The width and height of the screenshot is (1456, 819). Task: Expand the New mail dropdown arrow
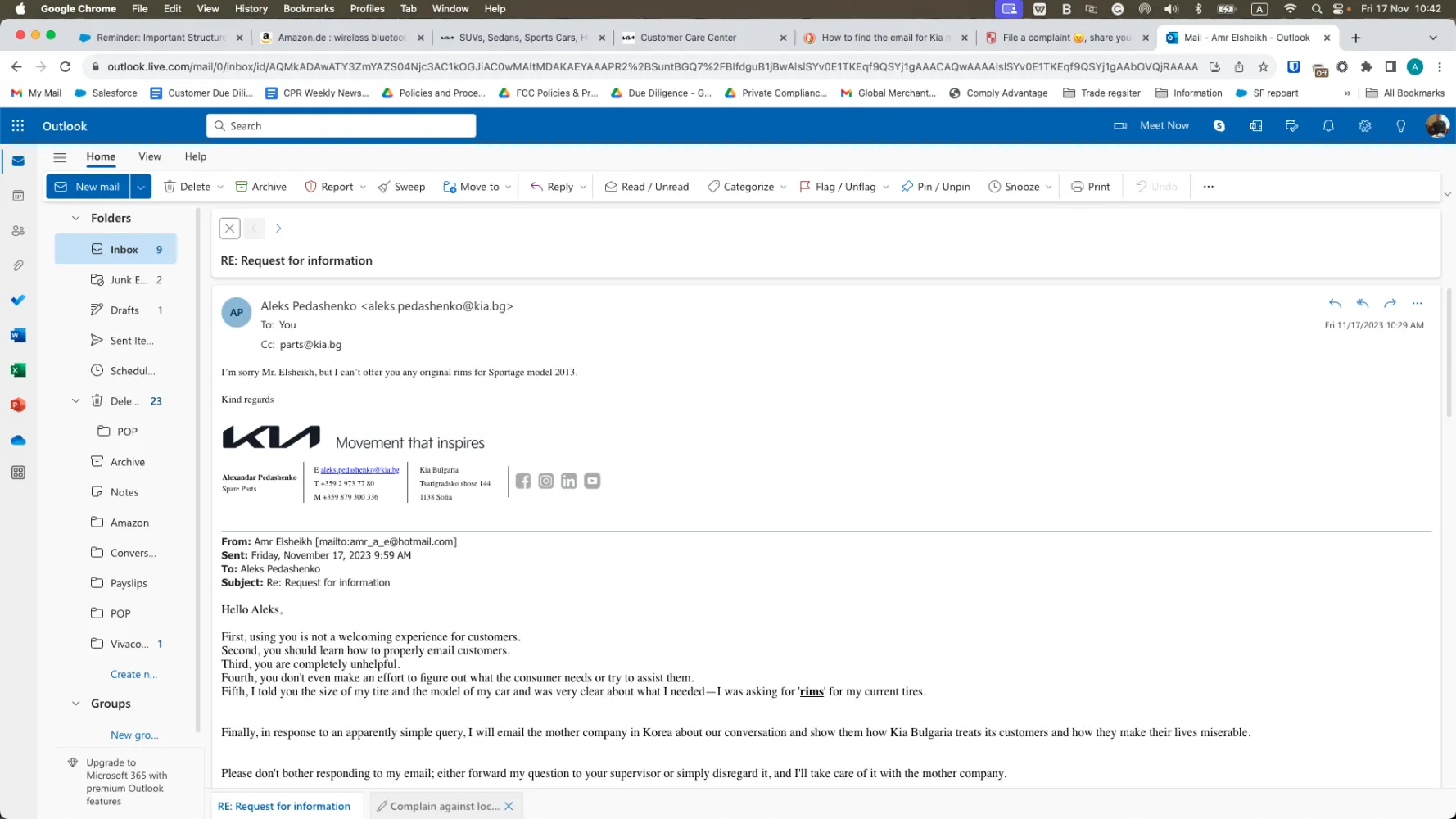pos(141,187)
